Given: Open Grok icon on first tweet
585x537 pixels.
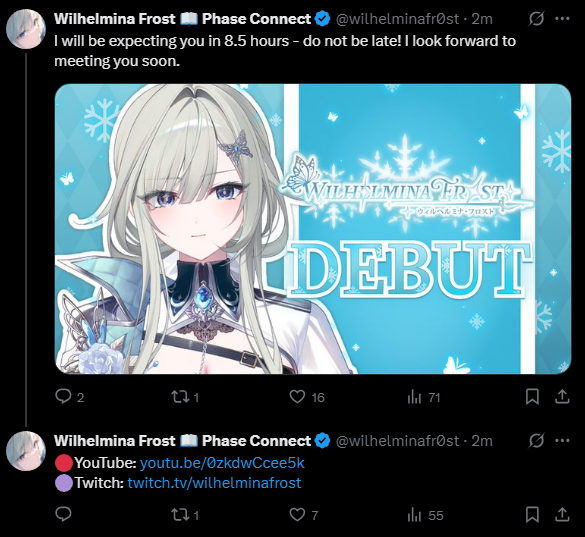Looking at the screenshot, I should click(536, 19).
